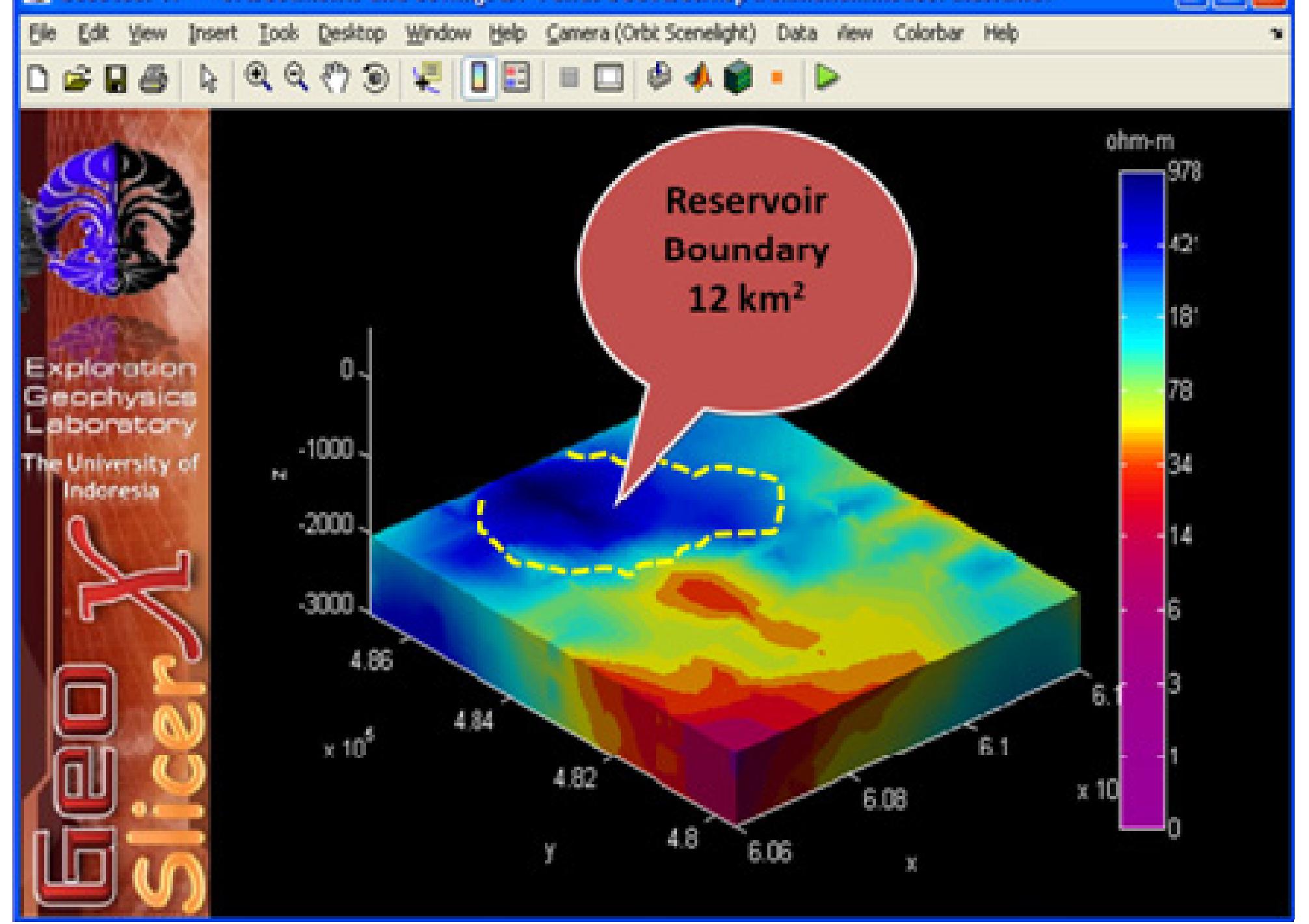Open the Data menu
The image size is (1309, 924).
click(797, 33)
